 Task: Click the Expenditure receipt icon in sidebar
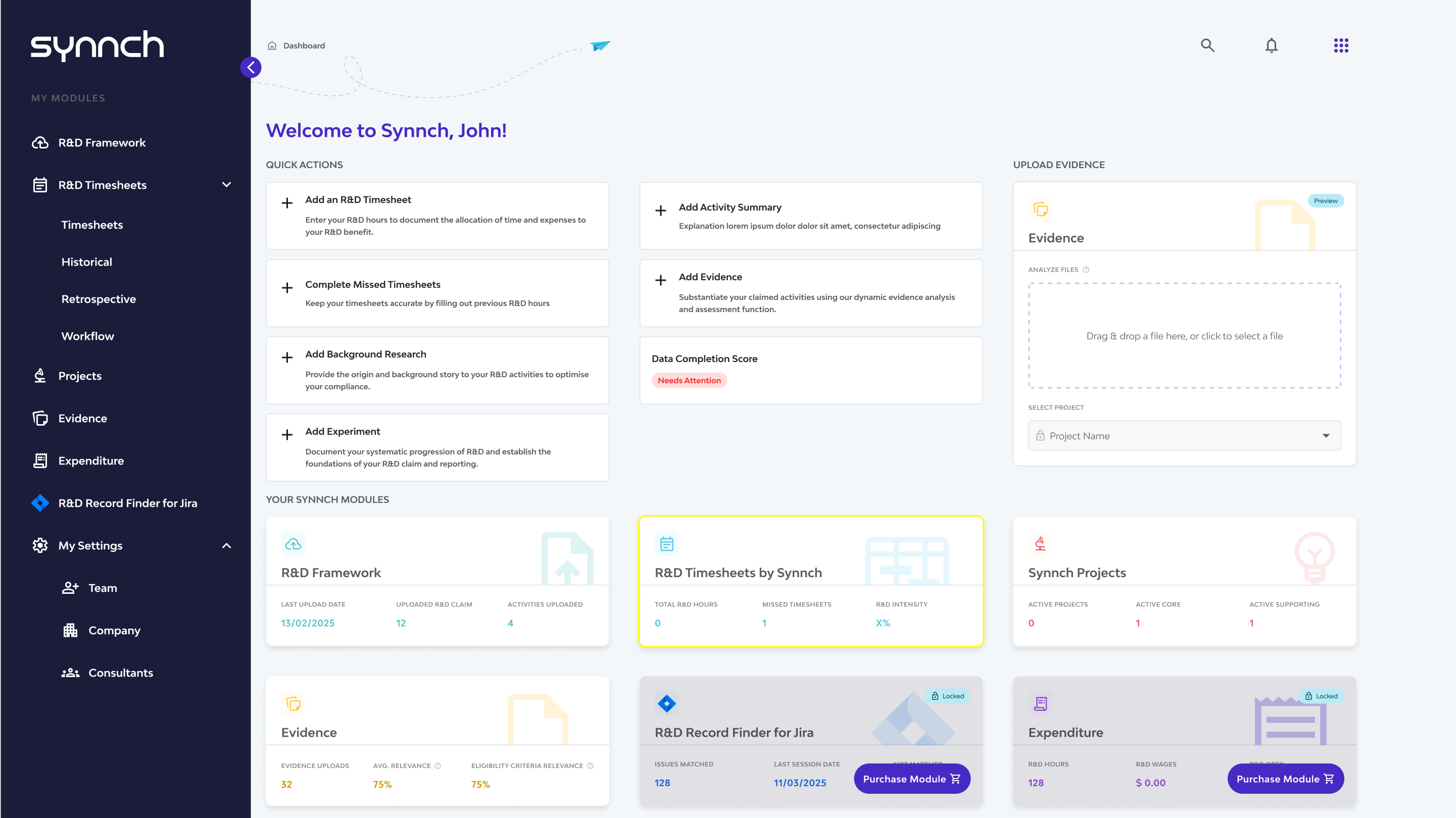39,461
